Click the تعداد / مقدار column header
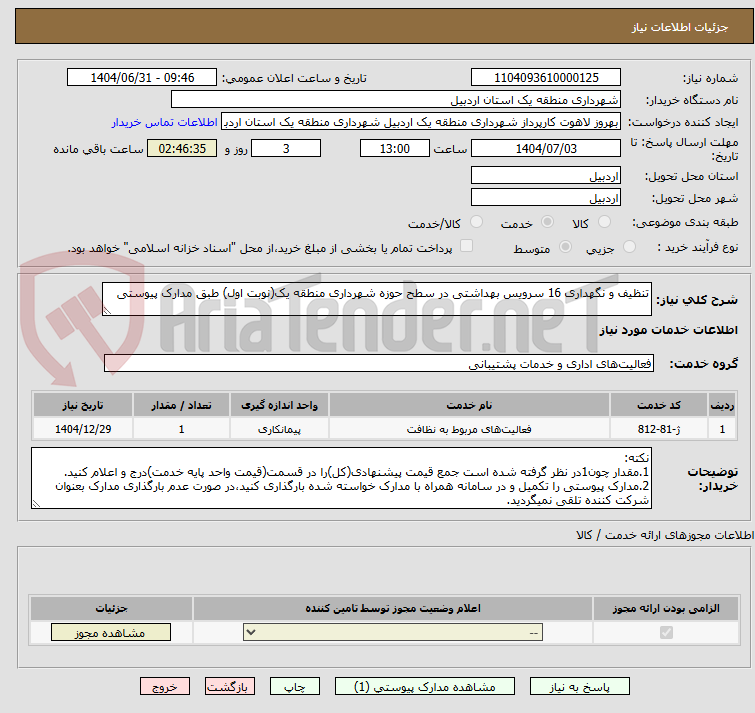 (182, 405)
